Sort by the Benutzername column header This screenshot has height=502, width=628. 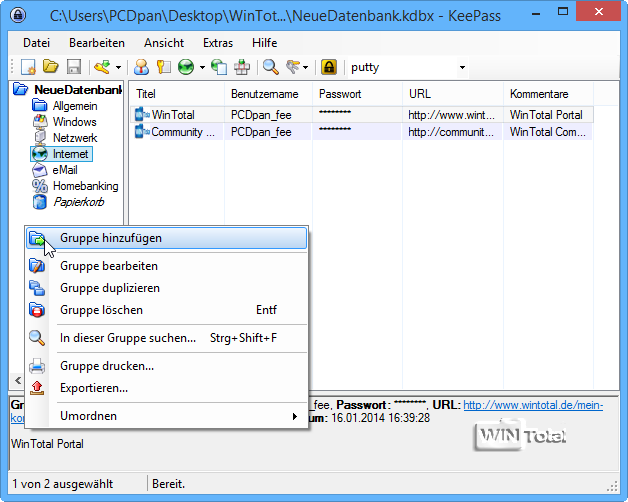click(x=268, y=94)
